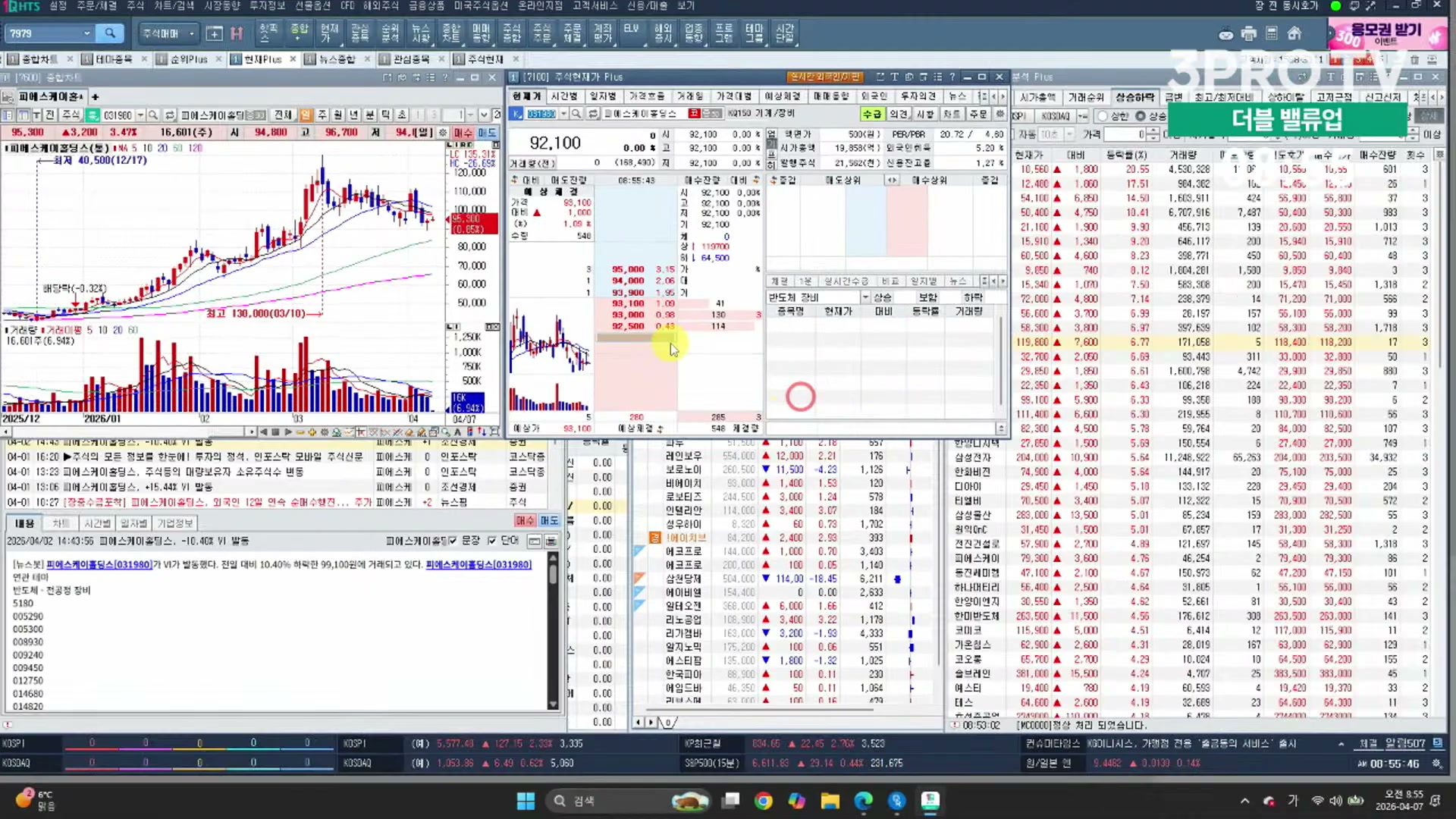Click the magnifier search button beside 7979

[x=110, y=33]
